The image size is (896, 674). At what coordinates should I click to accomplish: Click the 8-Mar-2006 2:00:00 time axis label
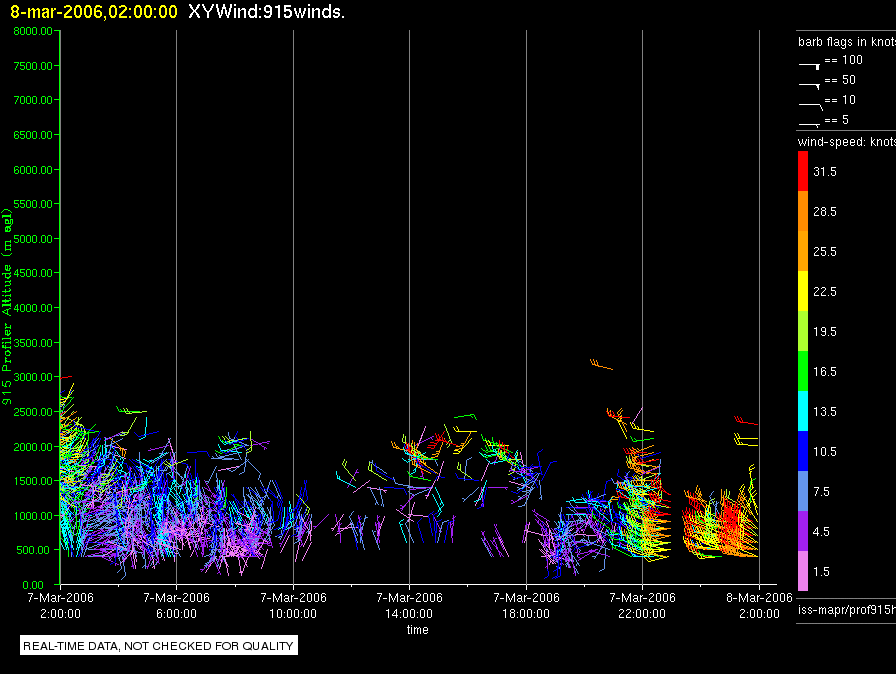[759, 605]
